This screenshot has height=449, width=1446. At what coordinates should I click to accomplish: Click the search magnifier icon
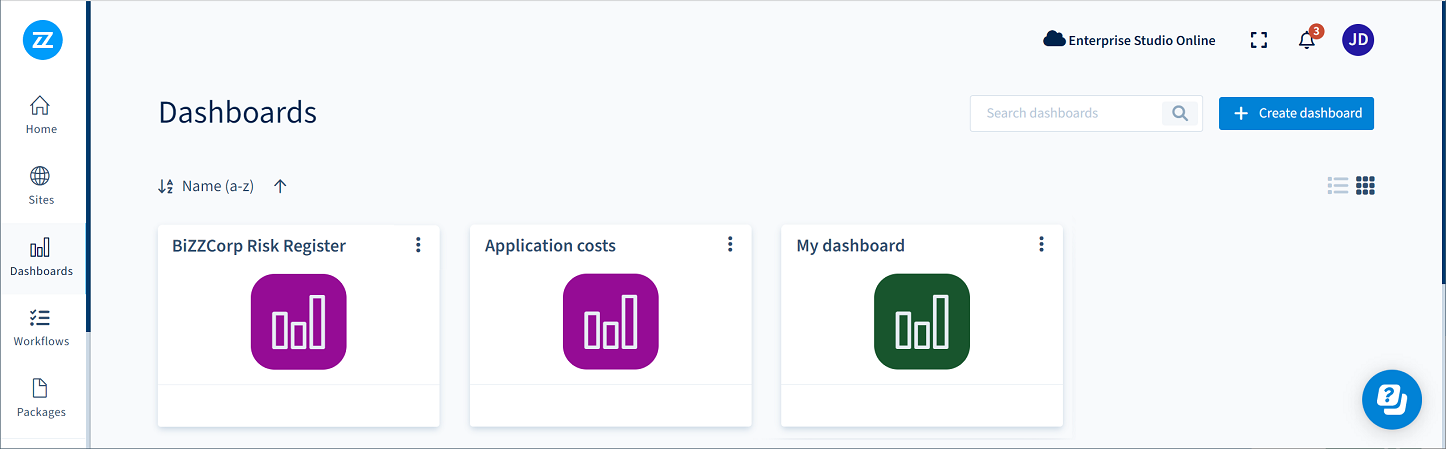click(x=1180, y=113)
